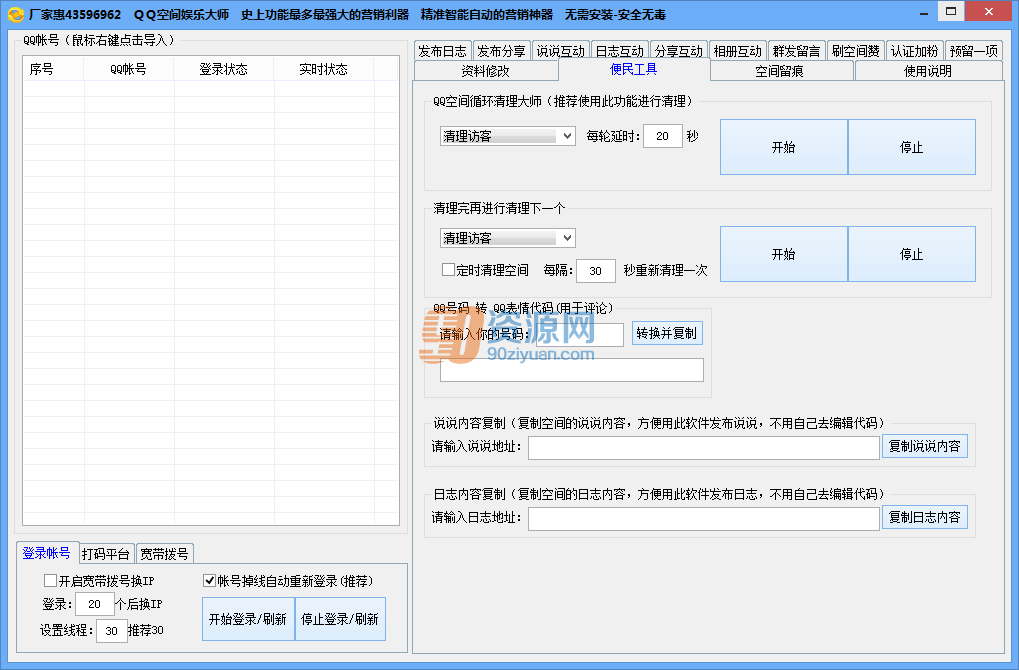This screenshot has height=670, width=1019.
Task: Open 分享互动 tab
Action: (x=679, y=51)
